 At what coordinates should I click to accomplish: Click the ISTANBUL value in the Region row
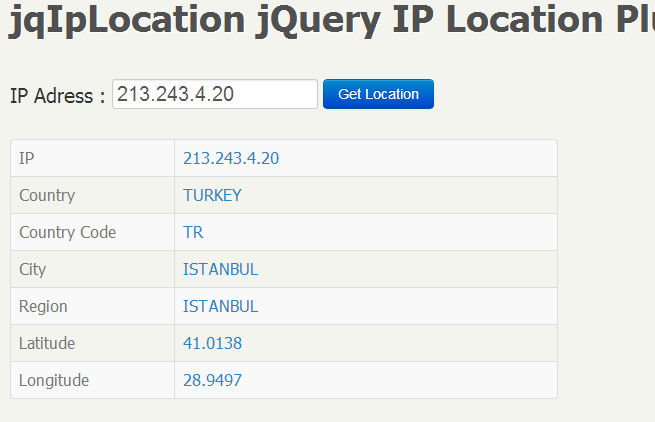click(x=220, y=306)
